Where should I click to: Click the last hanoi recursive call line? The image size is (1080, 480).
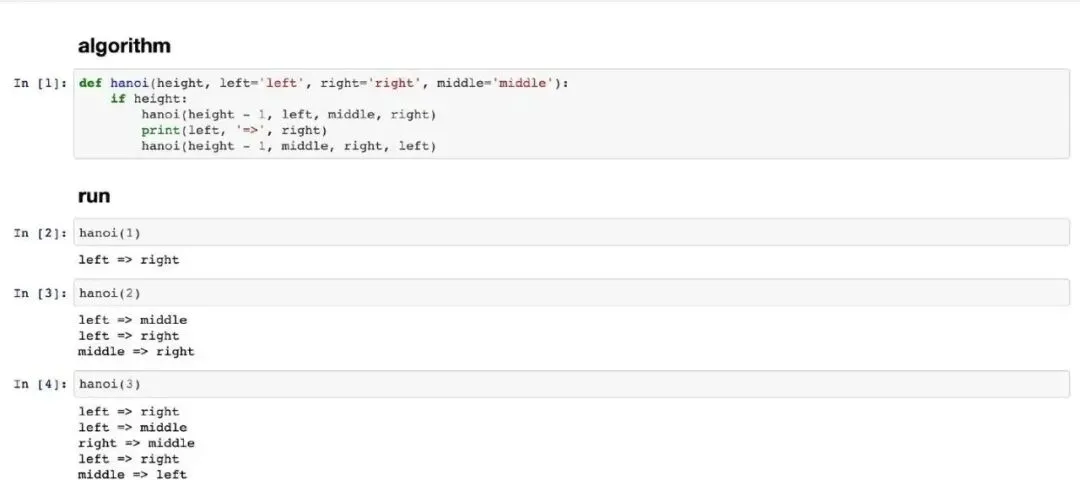pyautogui.click(x=289, y=146)
